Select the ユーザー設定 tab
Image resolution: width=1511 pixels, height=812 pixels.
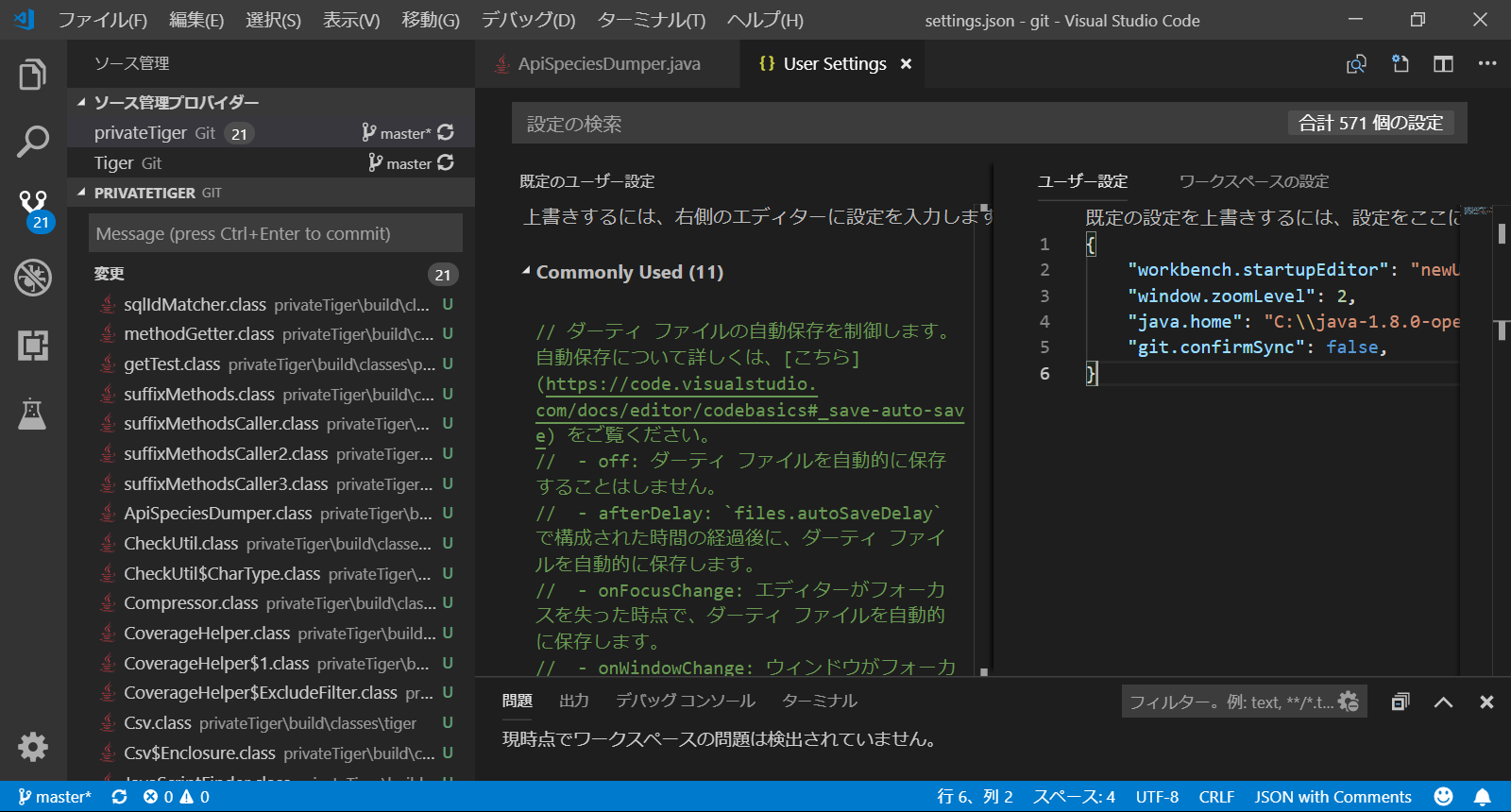[x=1082, y=181]
